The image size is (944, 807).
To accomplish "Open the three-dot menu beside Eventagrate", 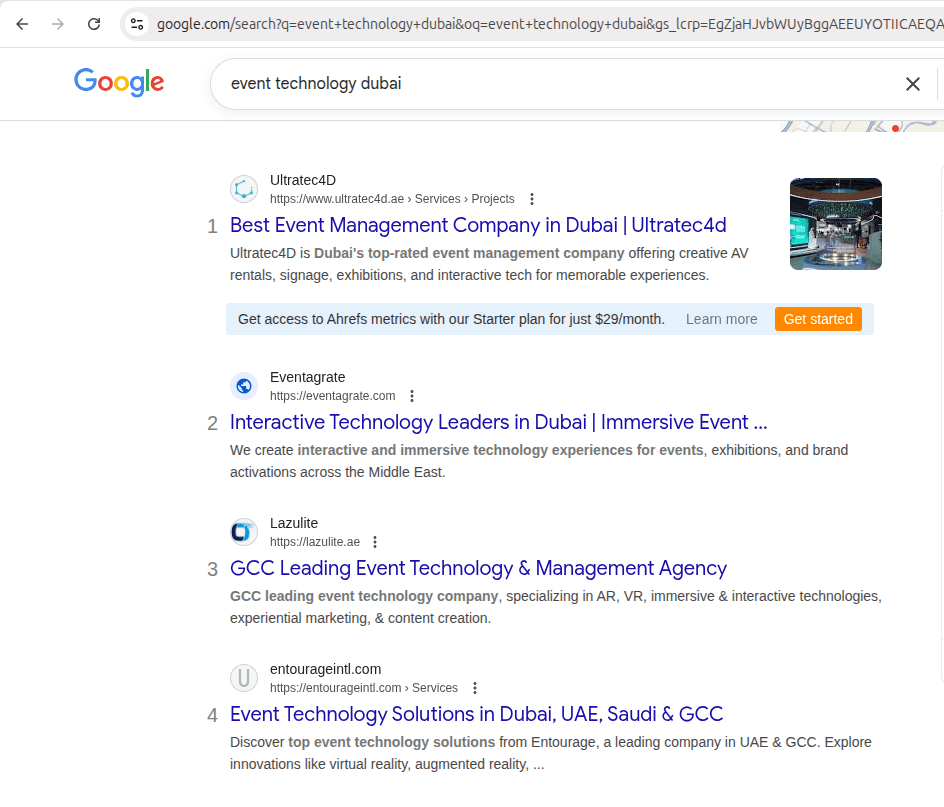I will point(412,396).
